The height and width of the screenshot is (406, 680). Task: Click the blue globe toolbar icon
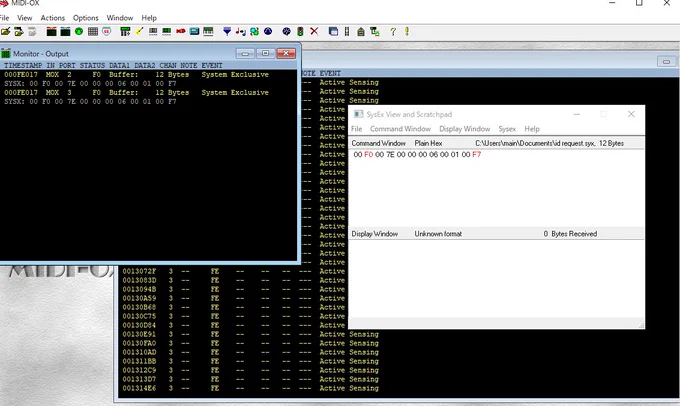pos(268,31)
